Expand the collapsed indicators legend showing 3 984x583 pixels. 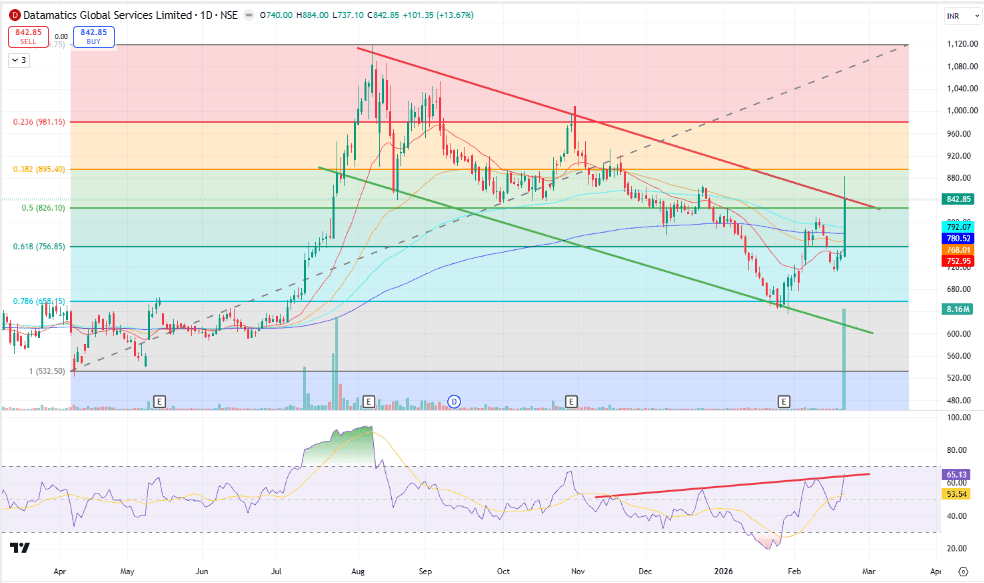19,60
